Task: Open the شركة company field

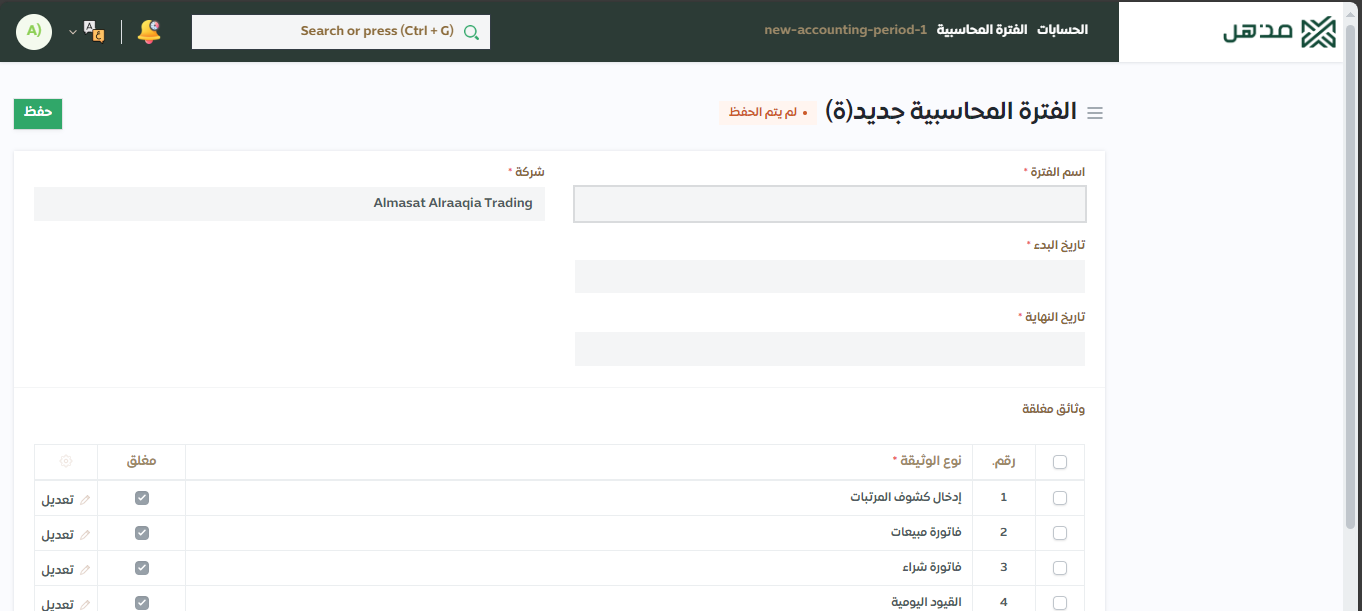Action: click(289, 203)
